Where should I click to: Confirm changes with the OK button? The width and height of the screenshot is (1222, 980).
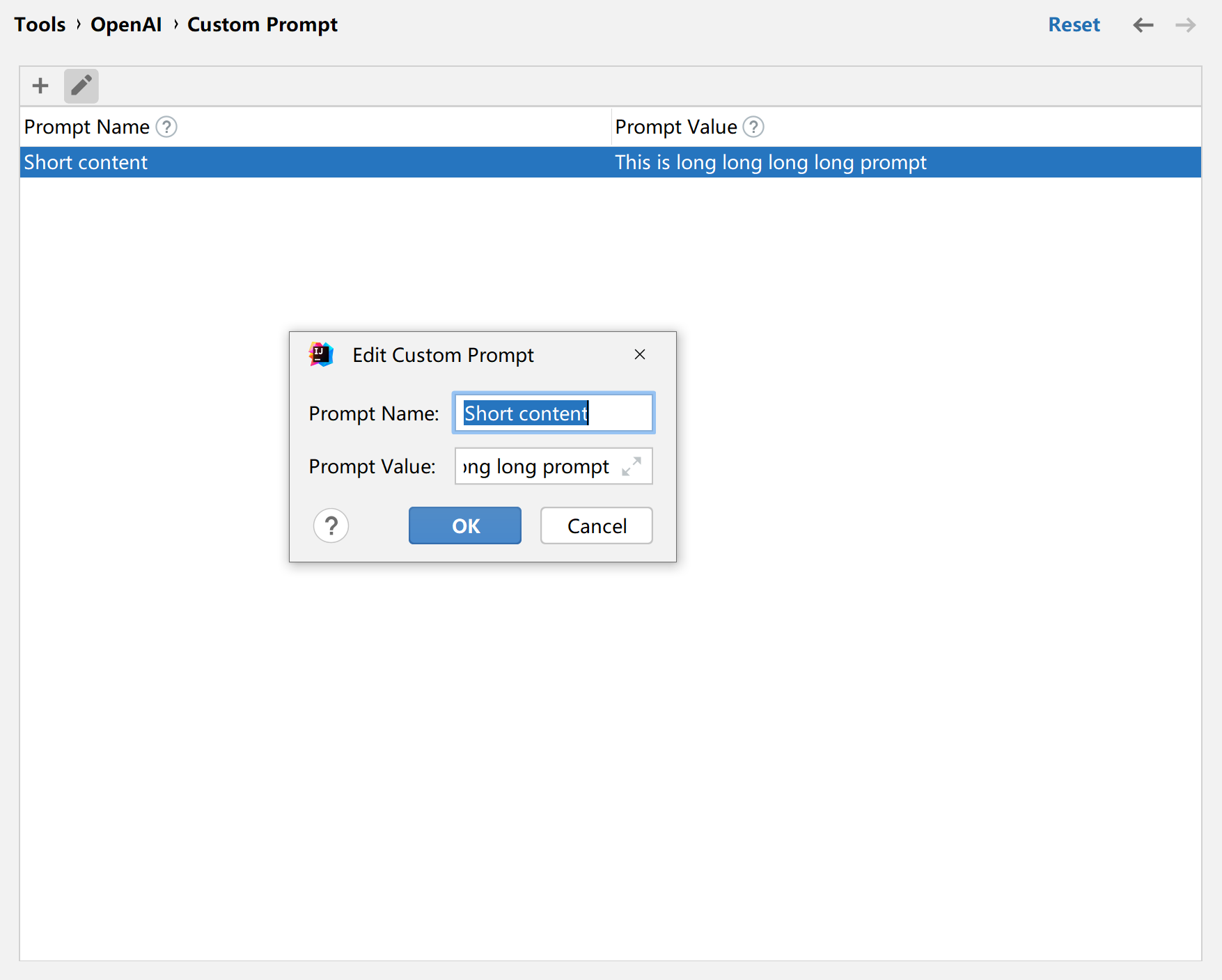[464, 525]
